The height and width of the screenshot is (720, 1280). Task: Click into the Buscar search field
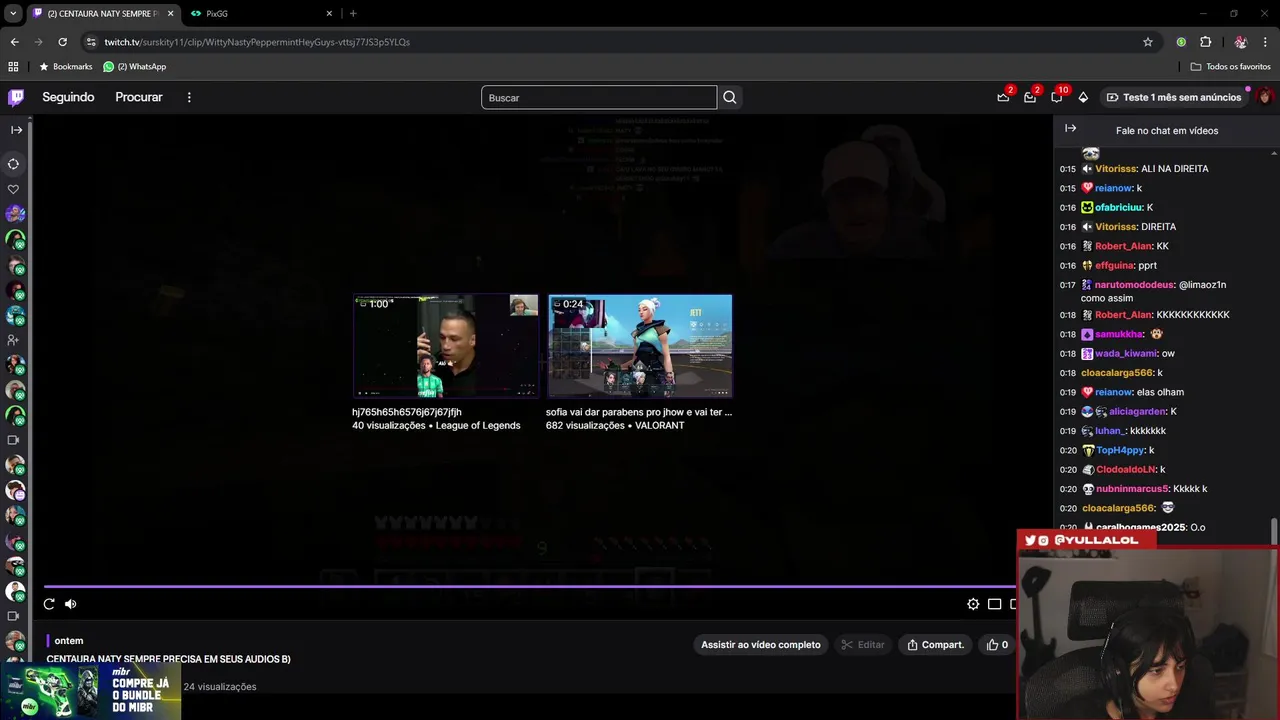point(599,97)
